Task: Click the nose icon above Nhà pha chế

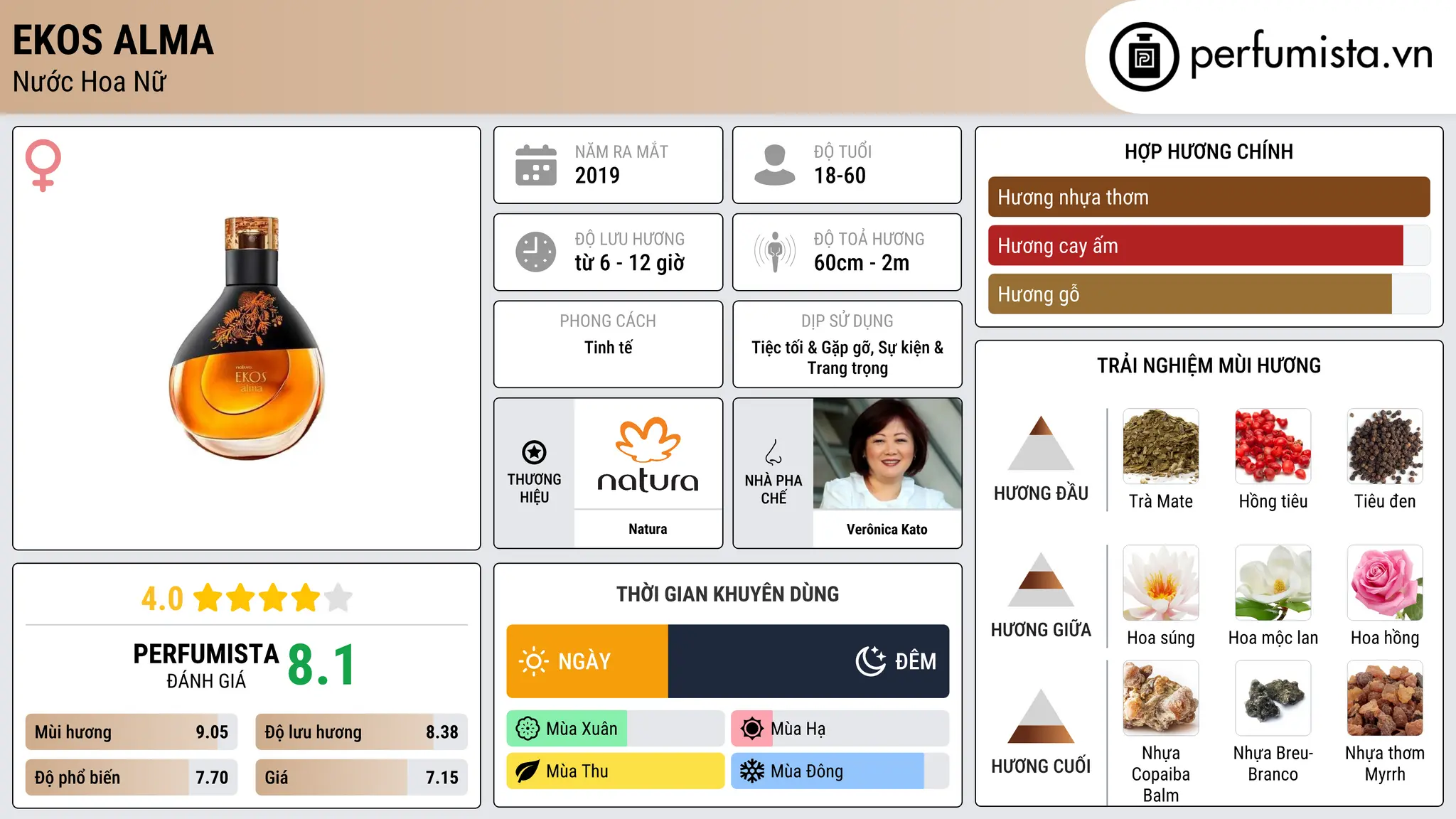Action: (x=773, y=452)
